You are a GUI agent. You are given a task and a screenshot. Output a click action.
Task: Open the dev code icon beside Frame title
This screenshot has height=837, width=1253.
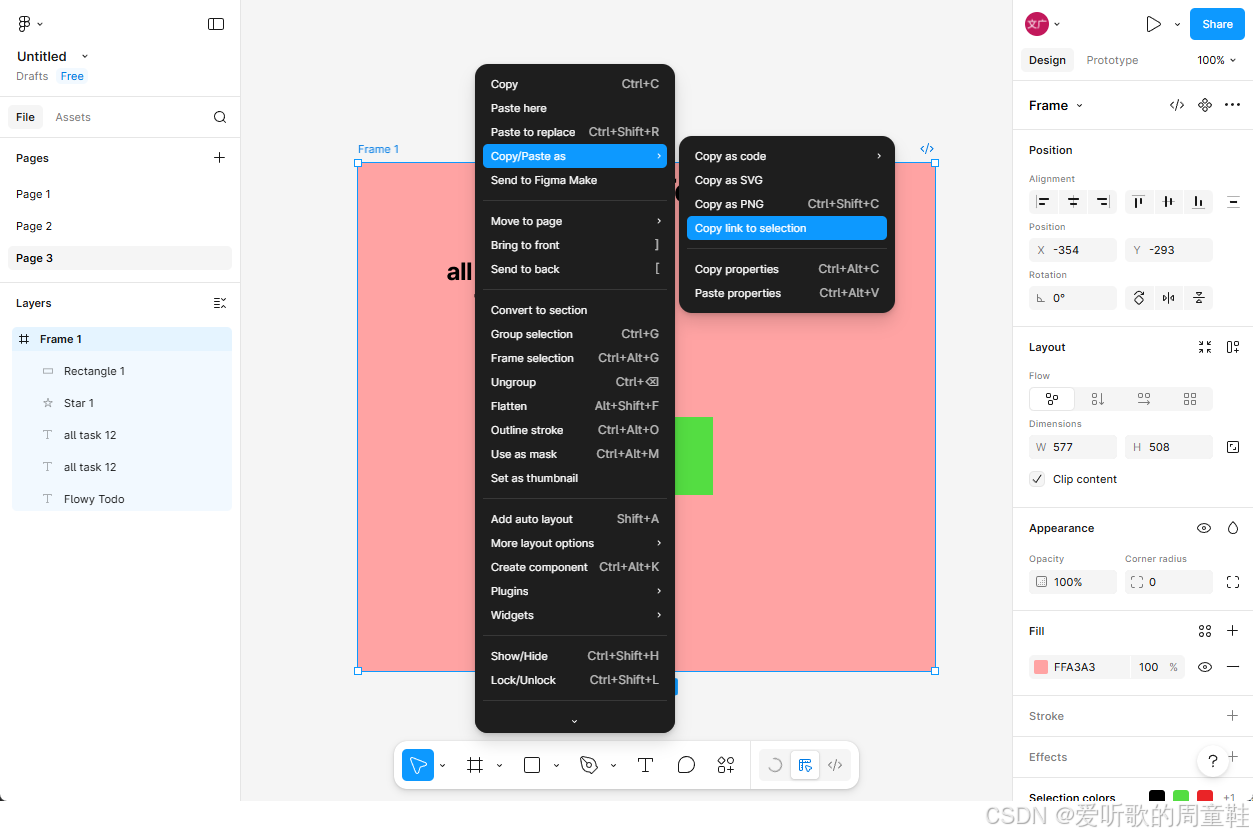pyautogui.click(x=1177, y=105)
